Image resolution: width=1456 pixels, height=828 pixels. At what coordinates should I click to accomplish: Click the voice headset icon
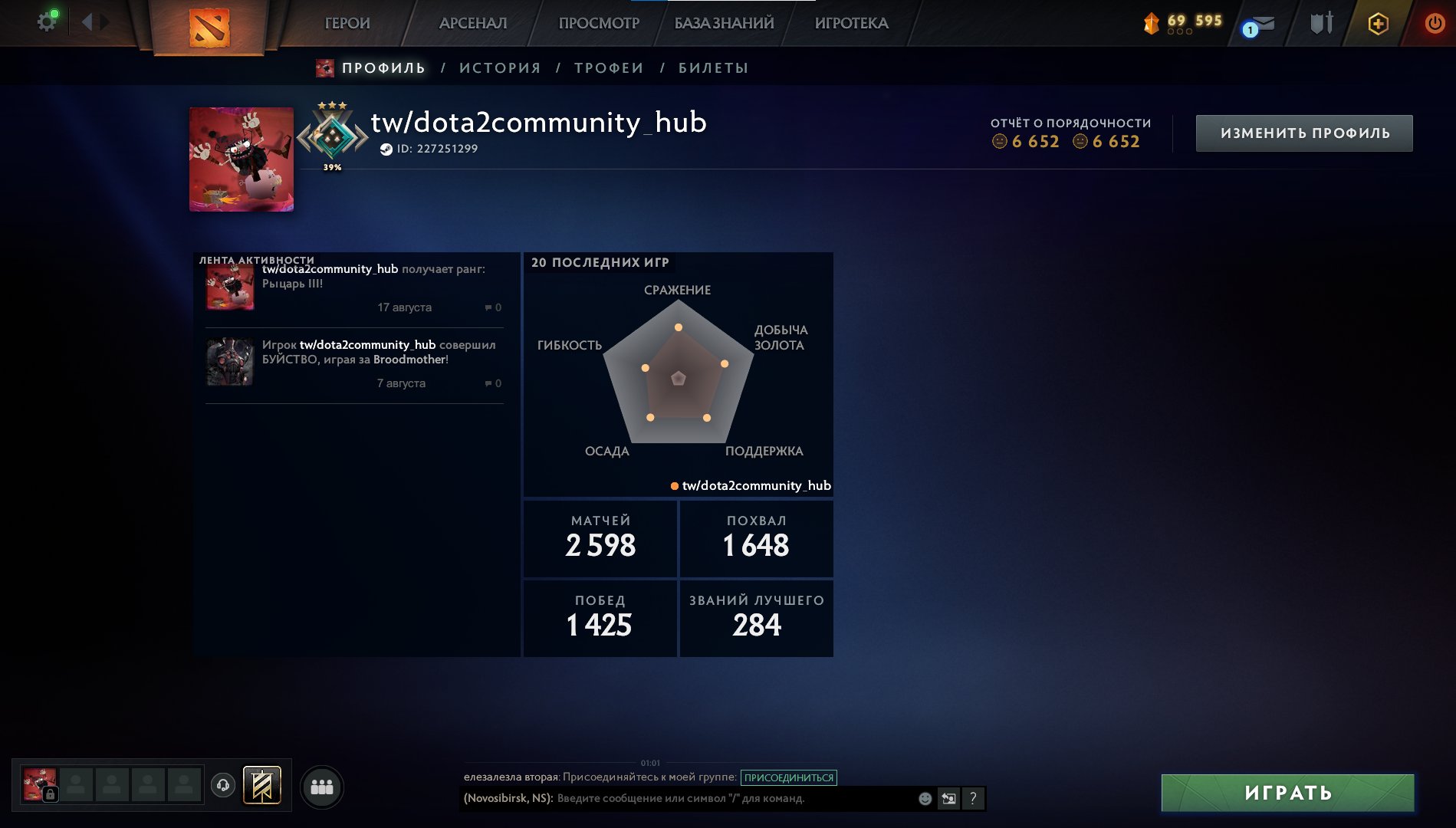(223, 785)
